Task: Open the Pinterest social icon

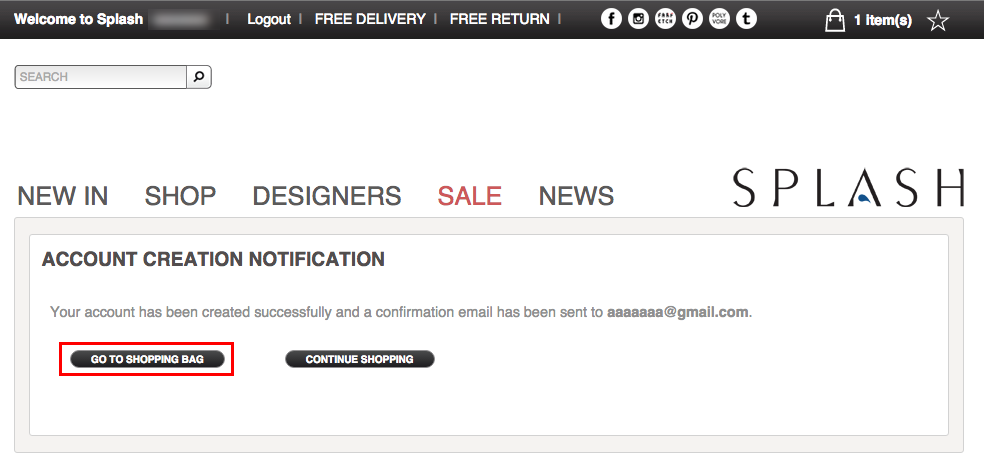Action: [692, 19]
